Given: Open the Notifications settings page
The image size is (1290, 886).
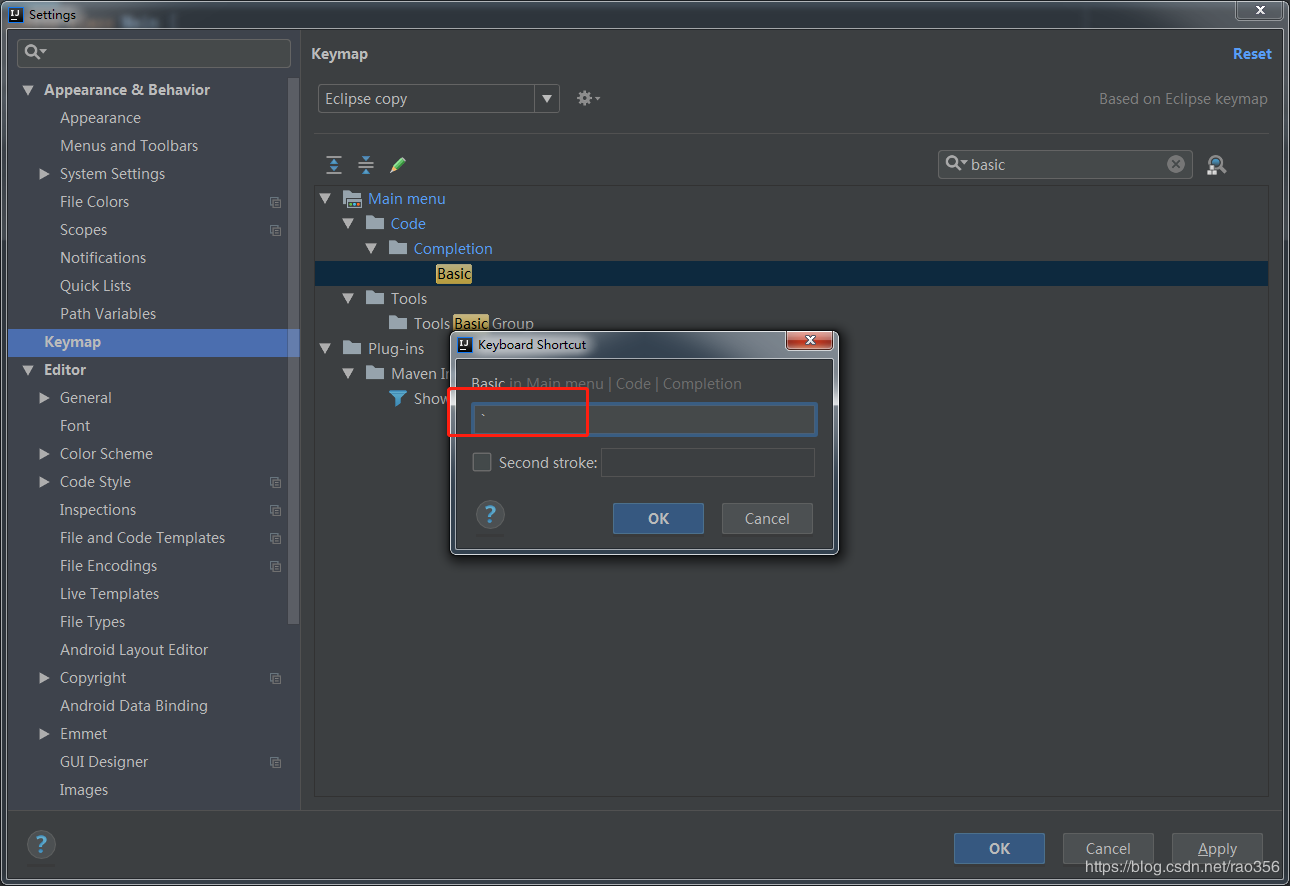Looking at the screenshot, I should pyautogui.click(x=103, y=258).
